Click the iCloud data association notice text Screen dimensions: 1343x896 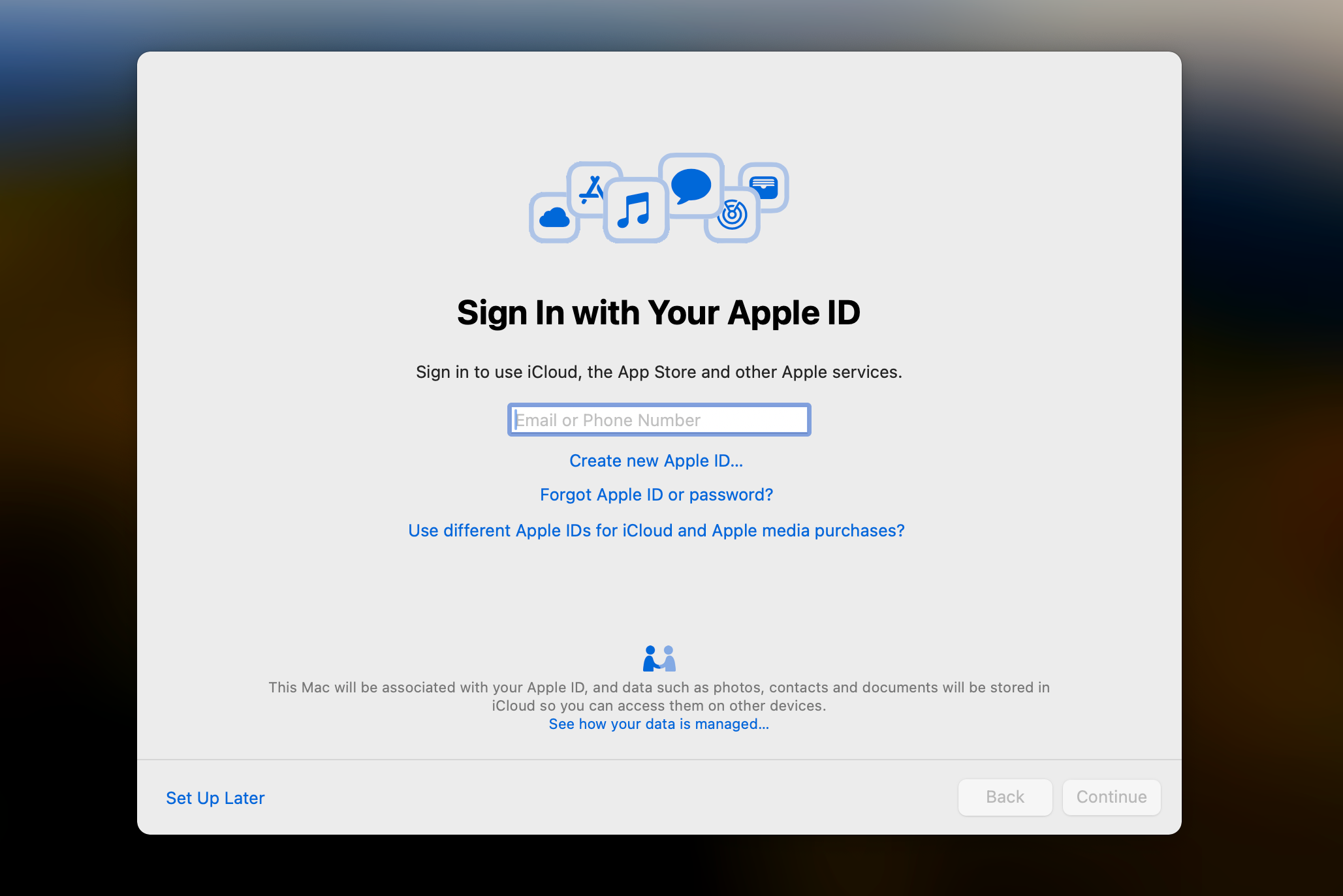658,696
